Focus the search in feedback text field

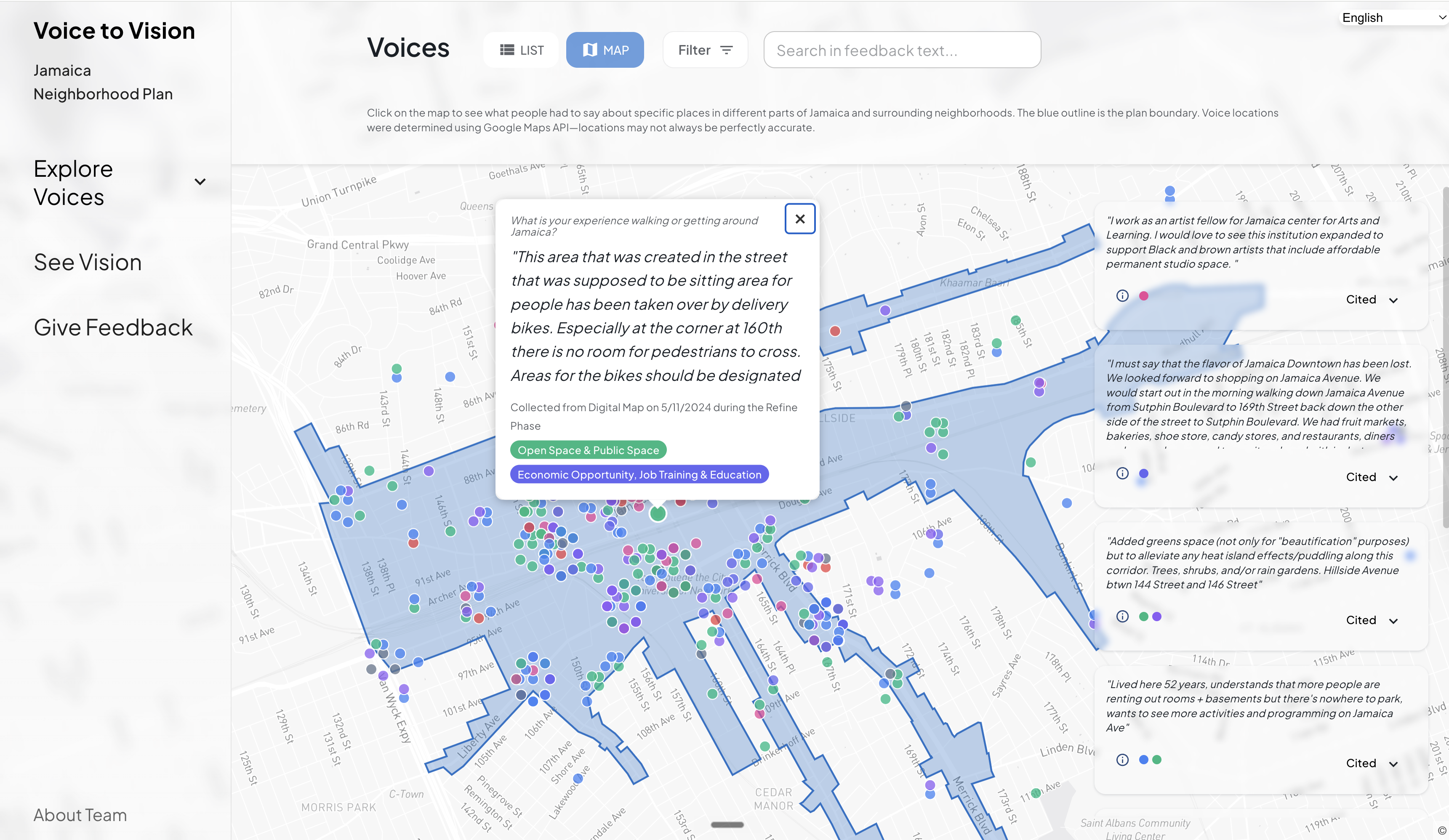coord(902,50)
